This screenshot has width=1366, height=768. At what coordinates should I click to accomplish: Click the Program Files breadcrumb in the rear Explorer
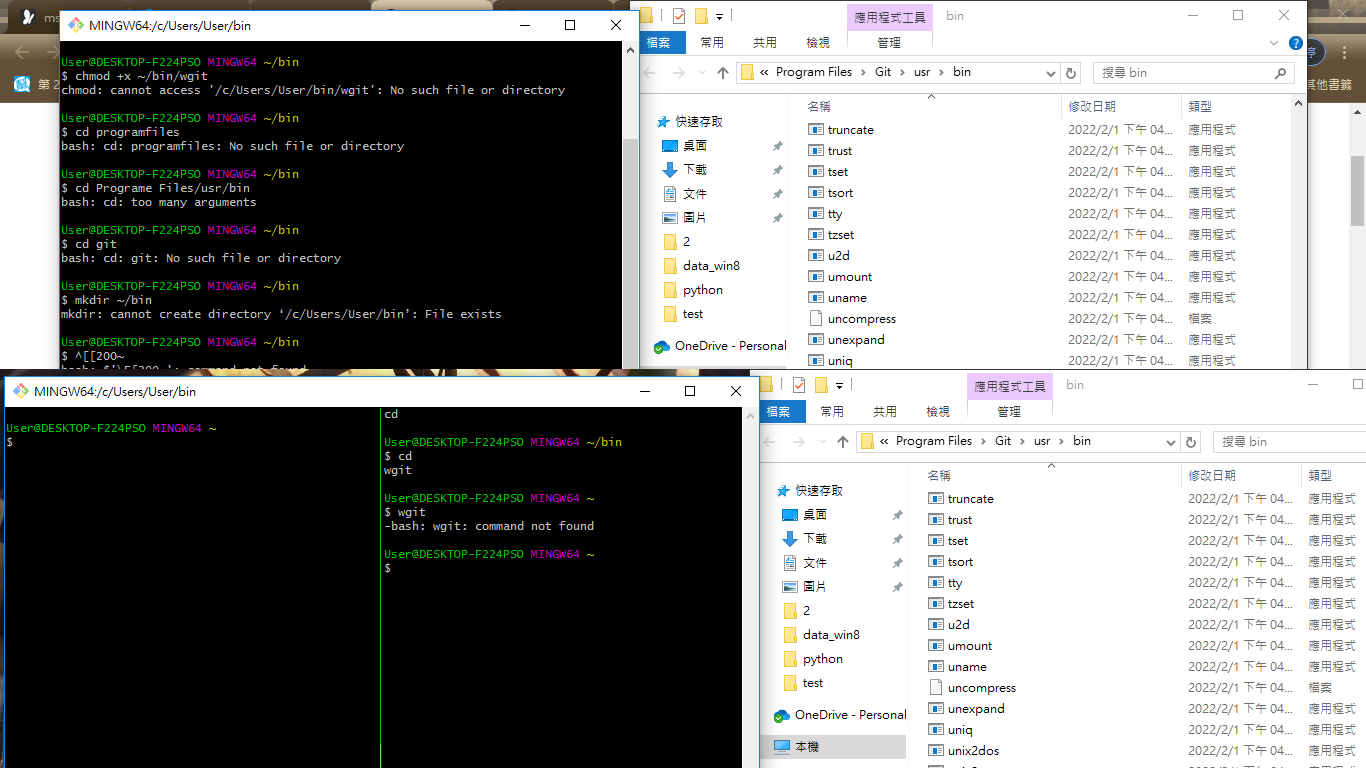click(814, 72)
